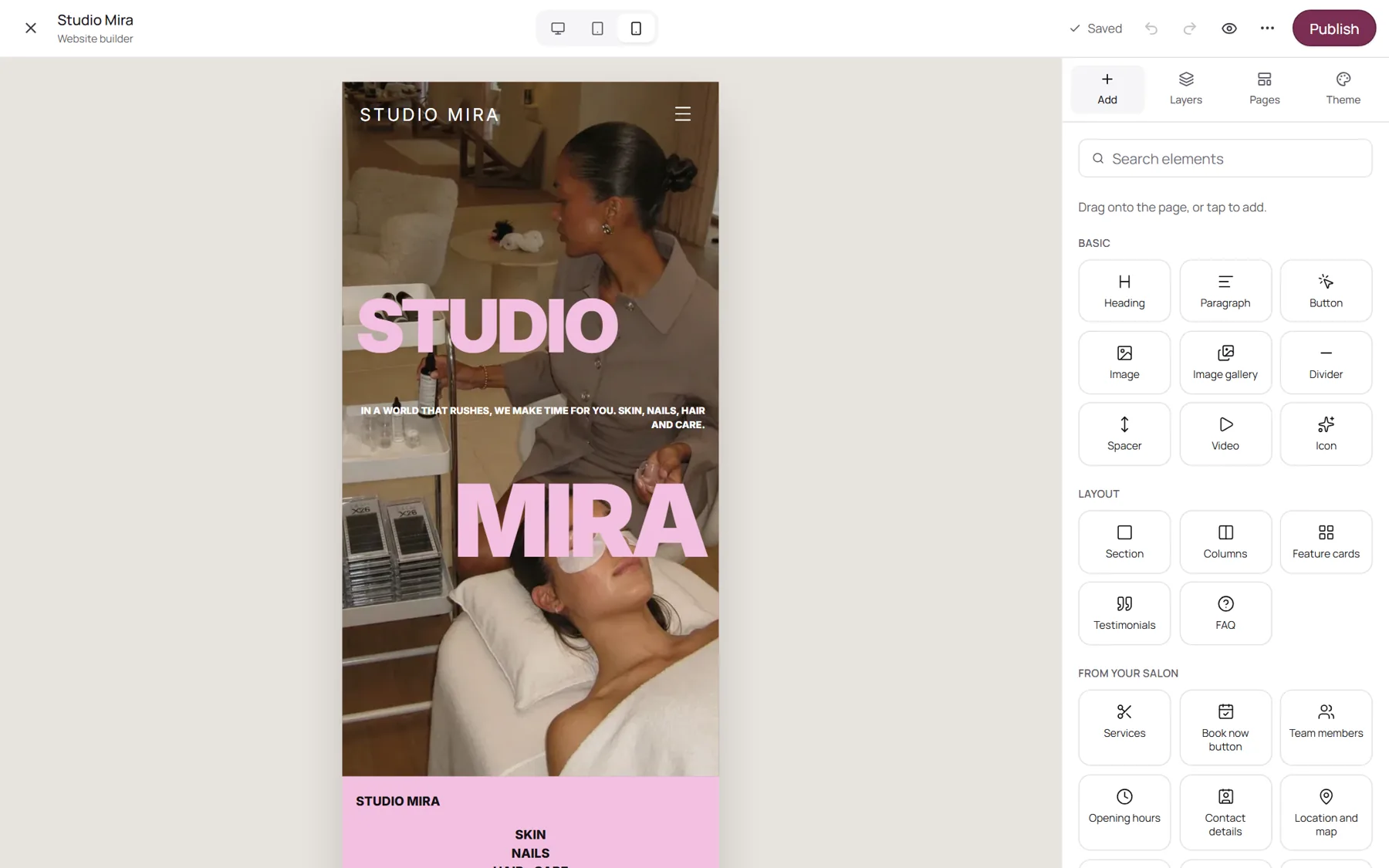1389x868 pixels.
Task: Redo the last change
Action: tap(1190, 29)
